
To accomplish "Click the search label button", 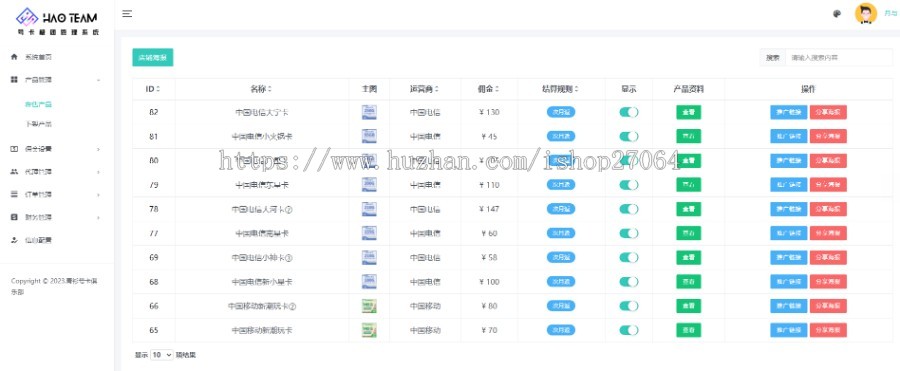I will tap(773, 57).
